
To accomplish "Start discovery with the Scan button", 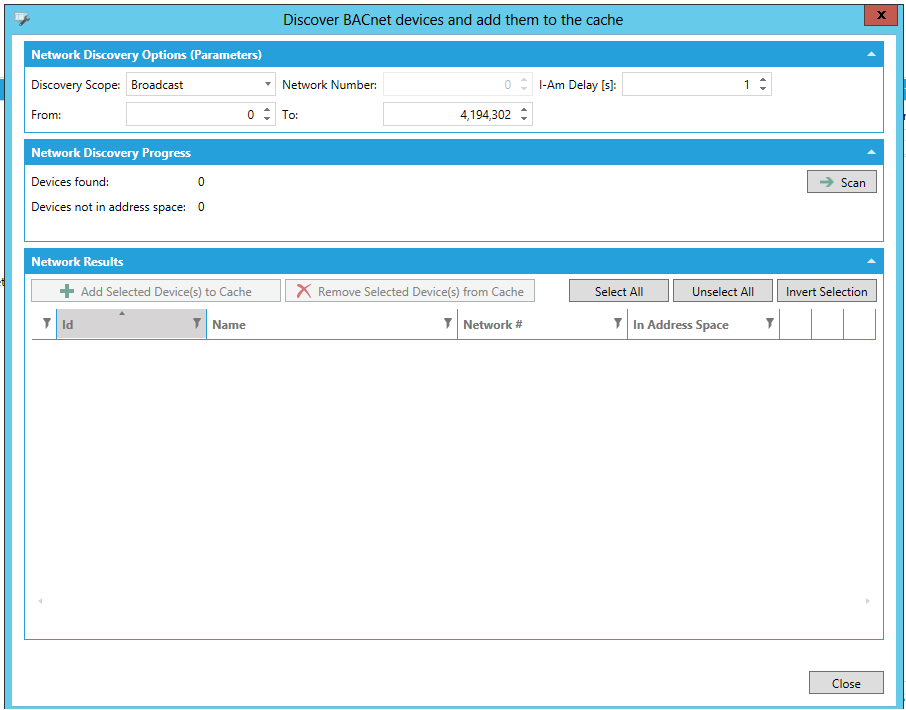I will tap(841, 182).
